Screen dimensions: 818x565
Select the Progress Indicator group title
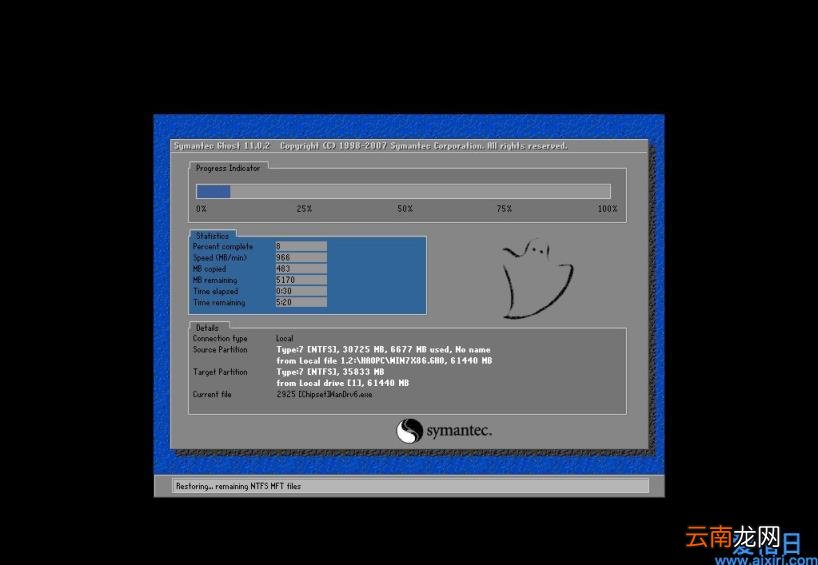(x=228, y=168)
